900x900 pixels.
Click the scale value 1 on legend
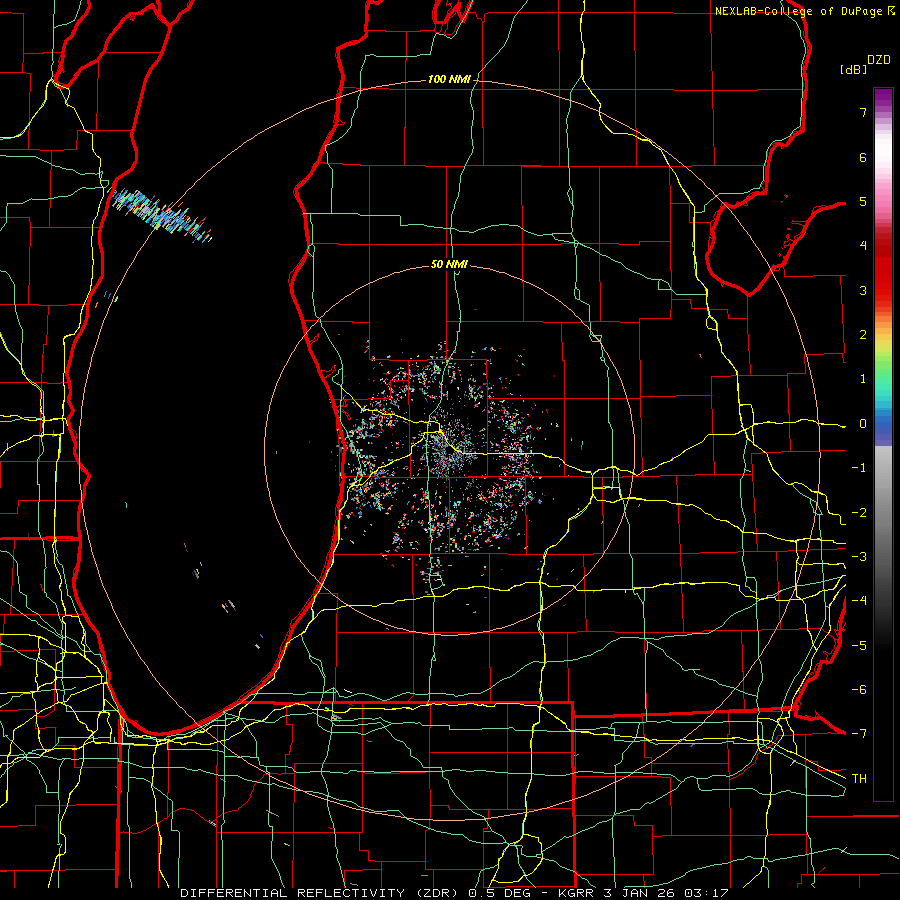click(863, 379)
